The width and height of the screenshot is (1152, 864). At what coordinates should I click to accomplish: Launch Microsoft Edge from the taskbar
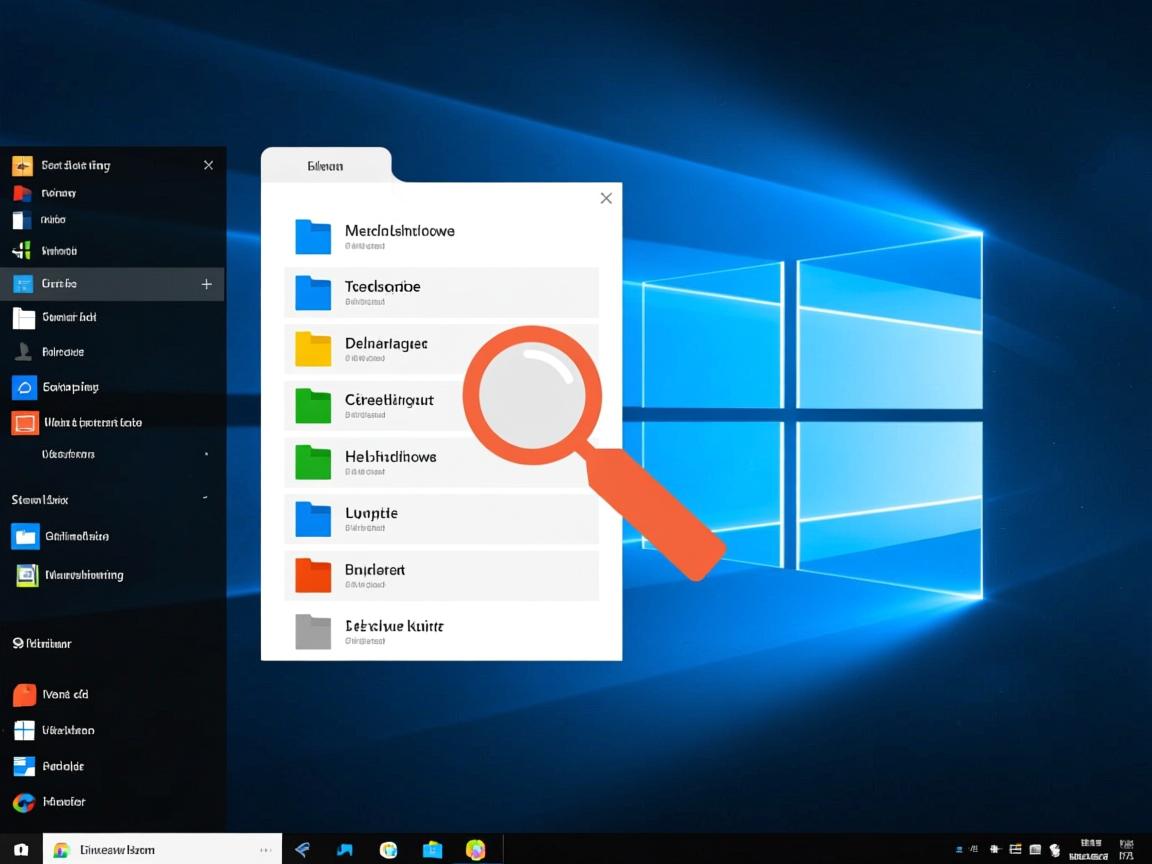point(344,848)
